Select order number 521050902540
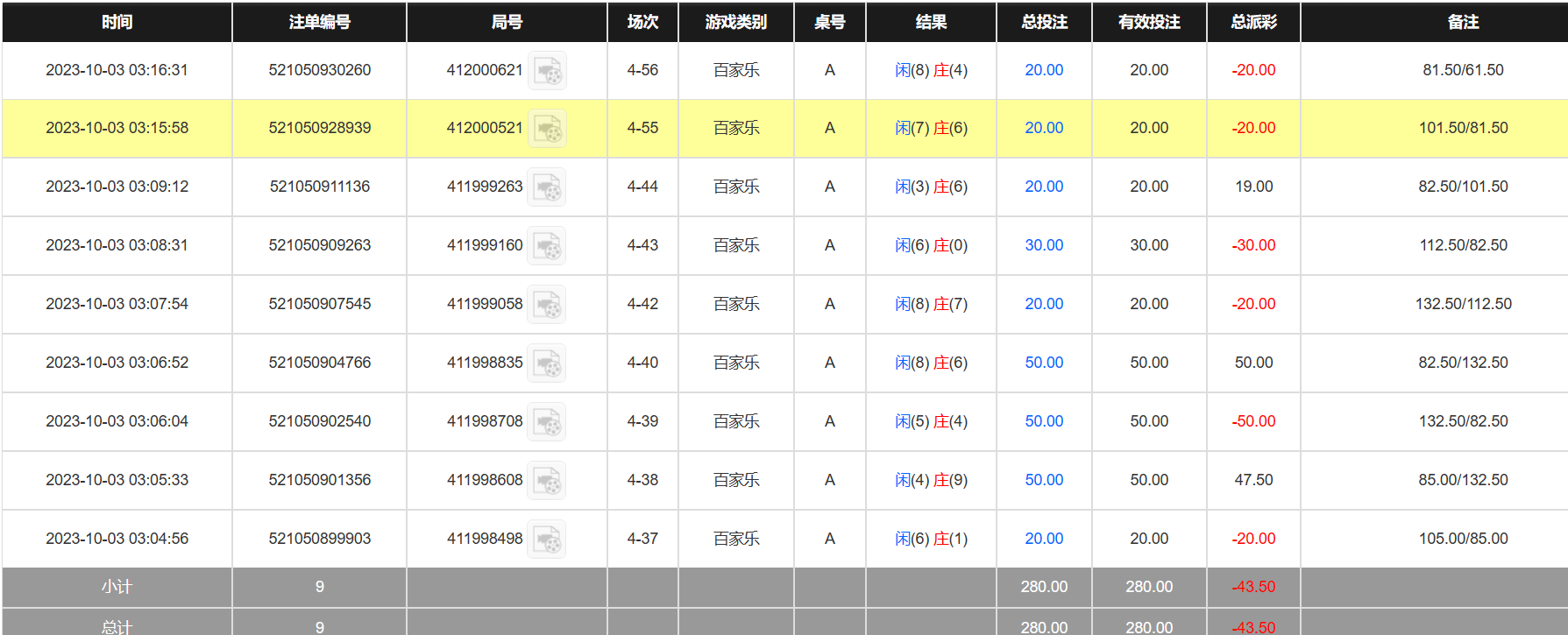This screenshot has width=1568, height=635. point(320,421)
